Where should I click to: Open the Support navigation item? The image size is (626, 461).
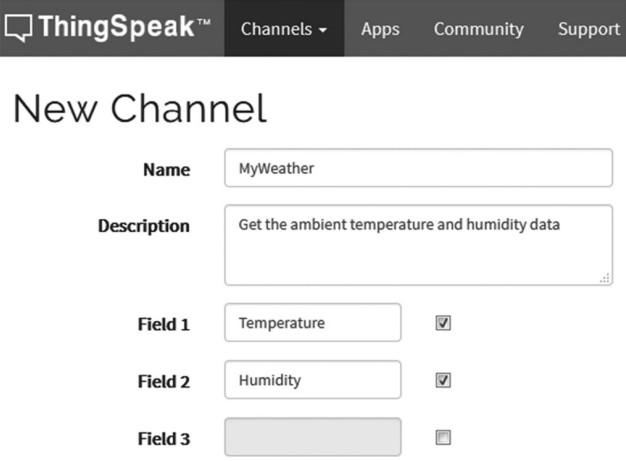(589, 29)
